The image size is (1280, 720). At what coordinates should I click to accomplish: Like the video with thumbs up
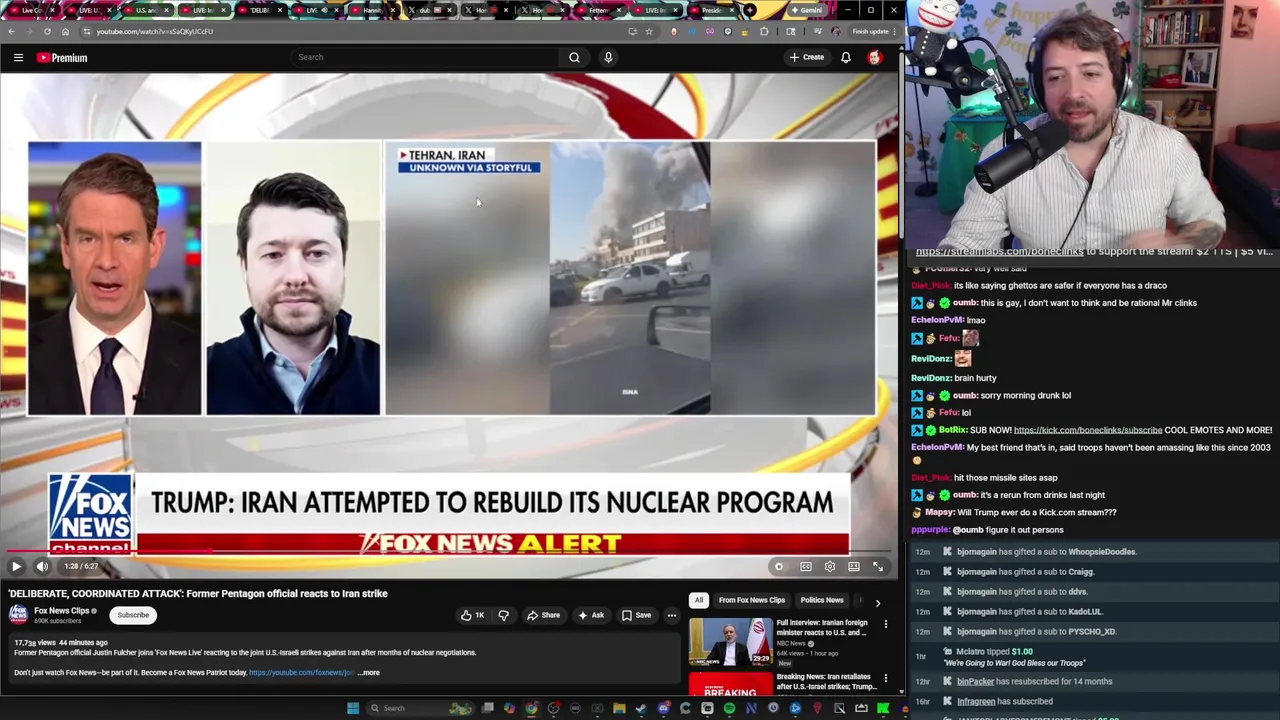[473, 615]
